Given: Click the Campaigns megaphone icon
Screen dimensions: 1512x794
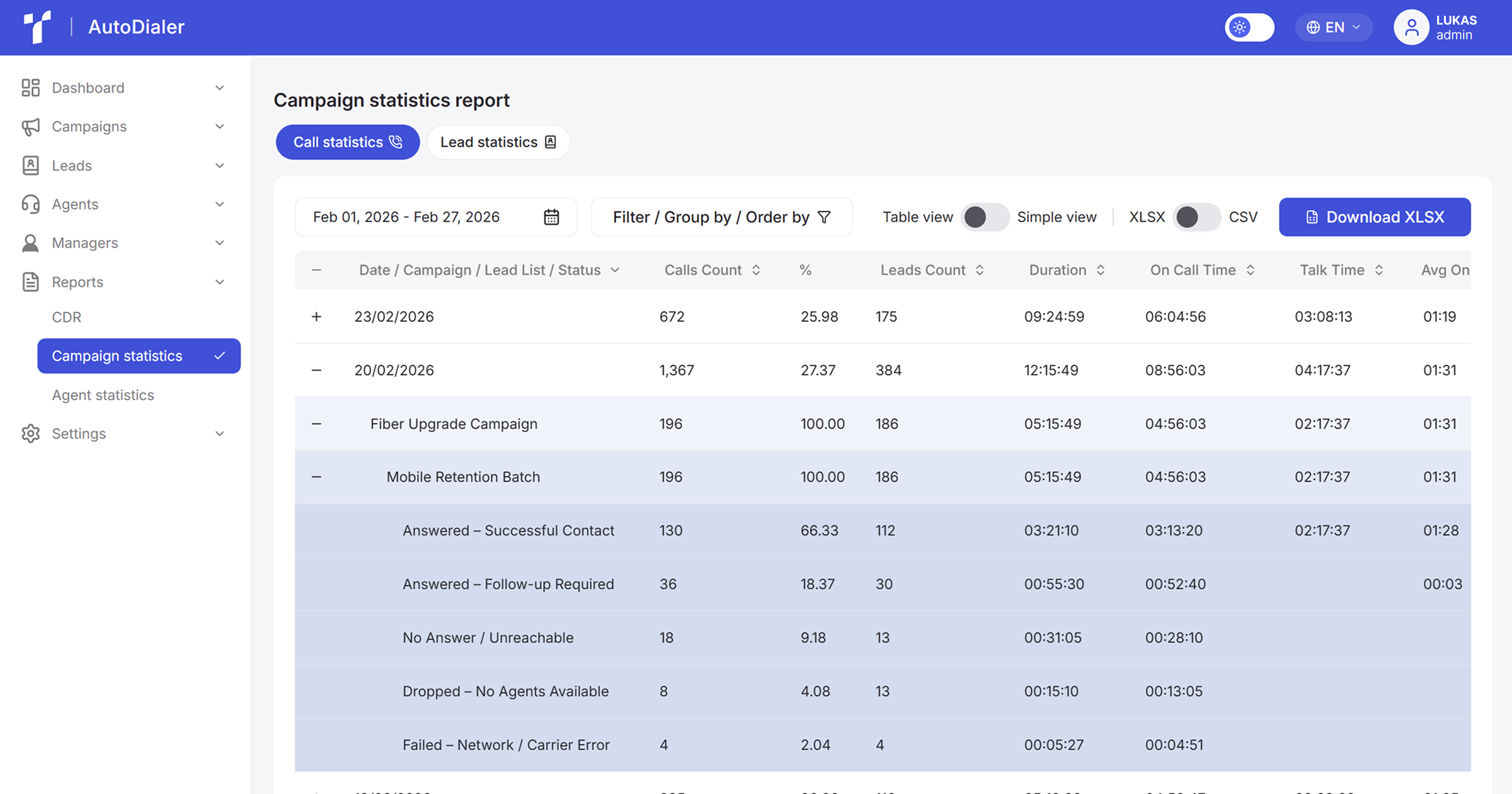Looking at the screenshot, I should [30, 127].
